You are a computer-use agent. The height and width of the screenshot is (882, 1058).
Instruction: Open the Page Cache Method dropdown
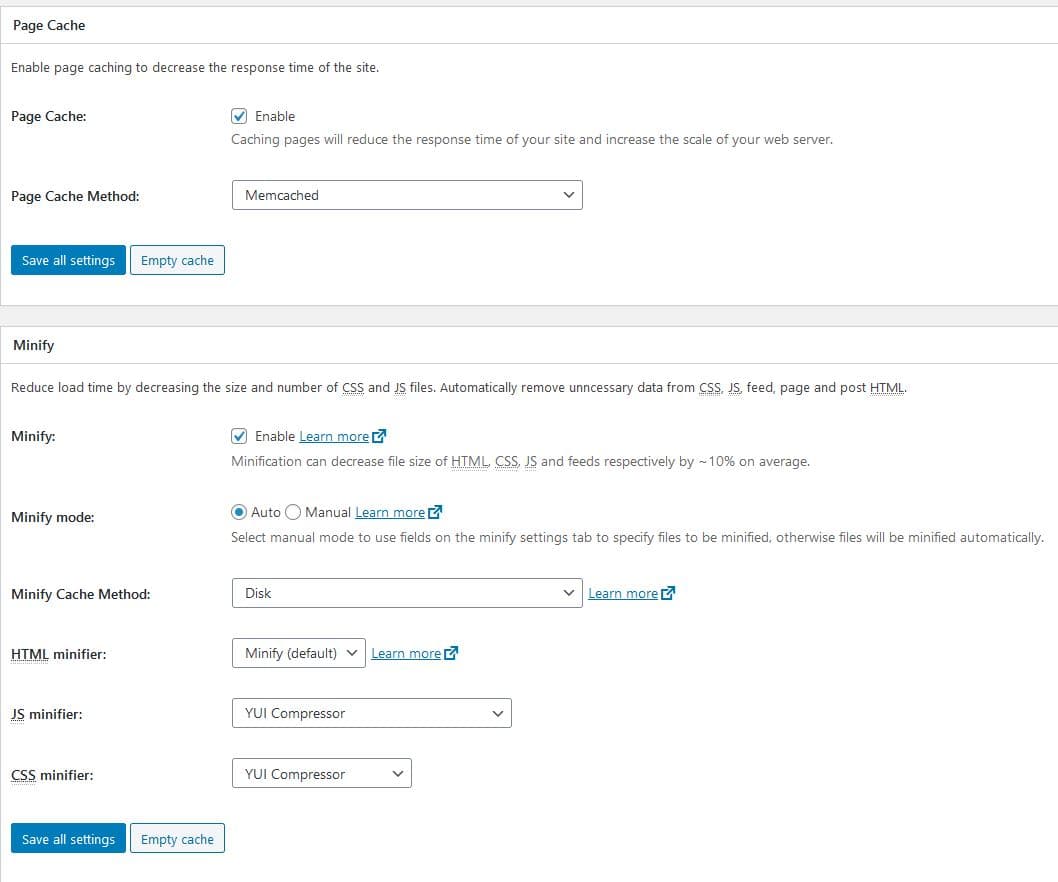coord(406,195)
